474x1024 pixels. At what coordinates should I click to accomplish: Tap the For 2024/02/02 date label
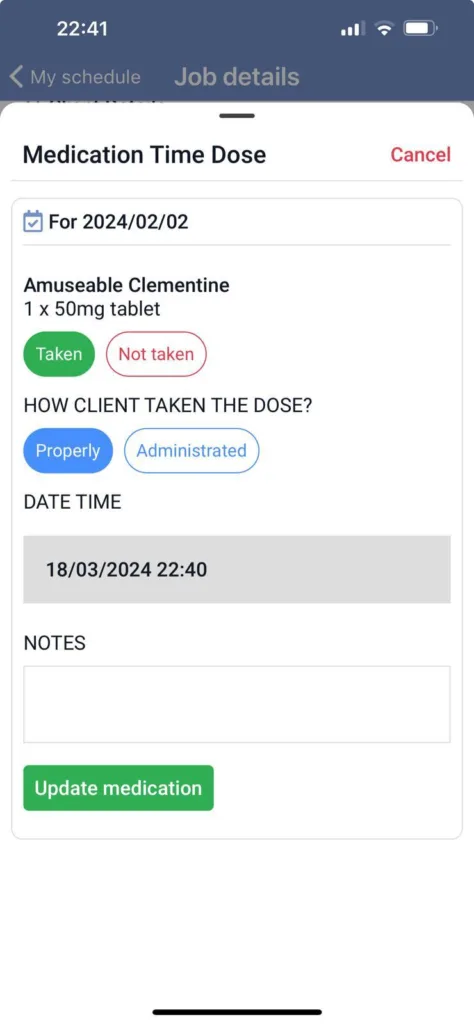(118, 222)
